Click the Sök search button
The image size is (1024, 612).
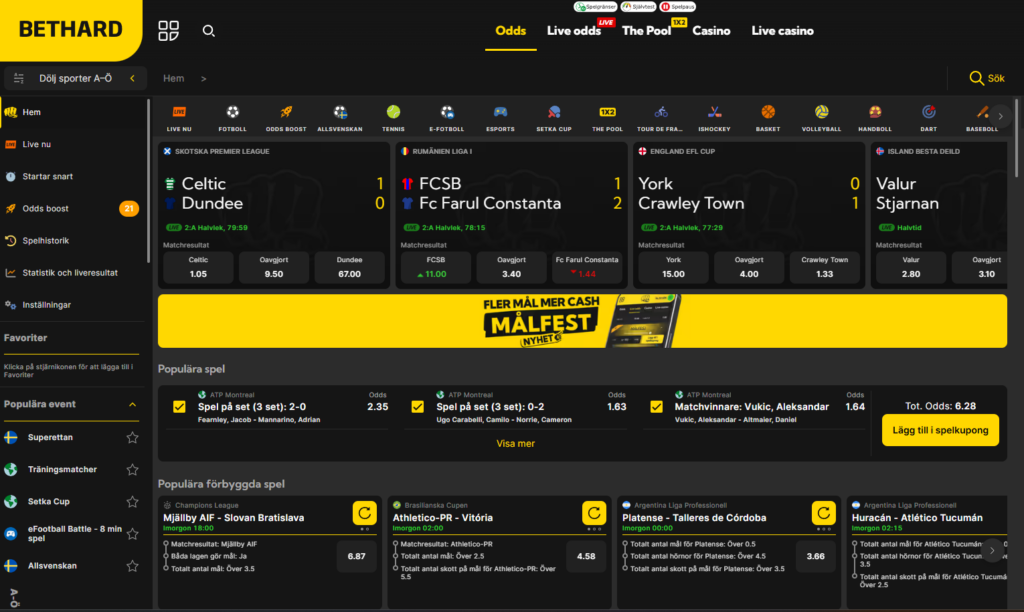tap(987, 78)
